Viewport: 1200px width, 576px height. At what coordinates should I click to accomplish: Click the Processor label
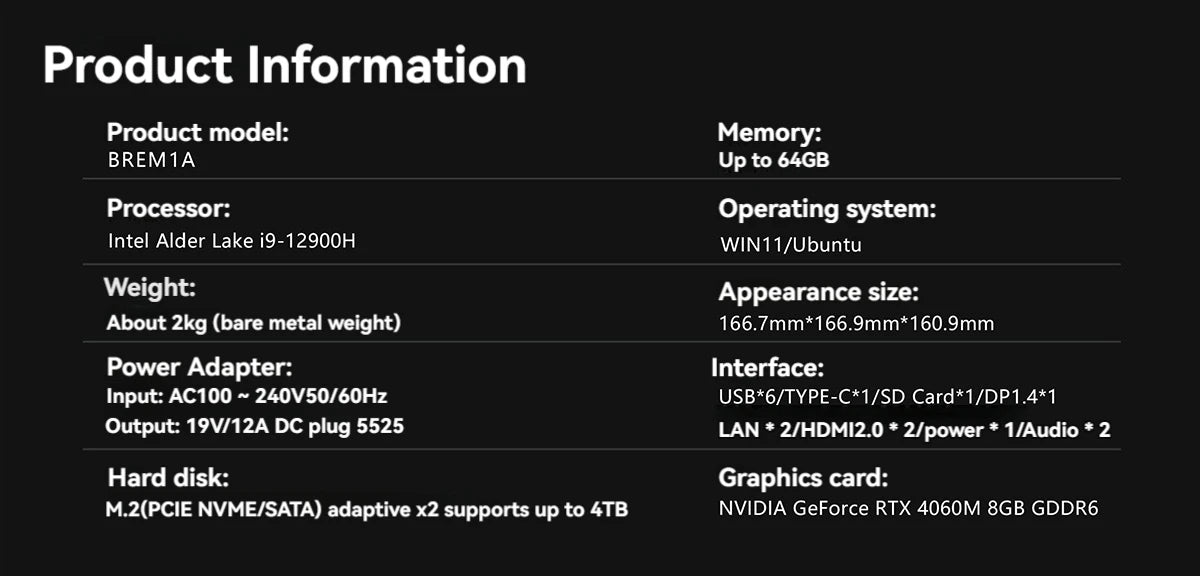(168, 209)
